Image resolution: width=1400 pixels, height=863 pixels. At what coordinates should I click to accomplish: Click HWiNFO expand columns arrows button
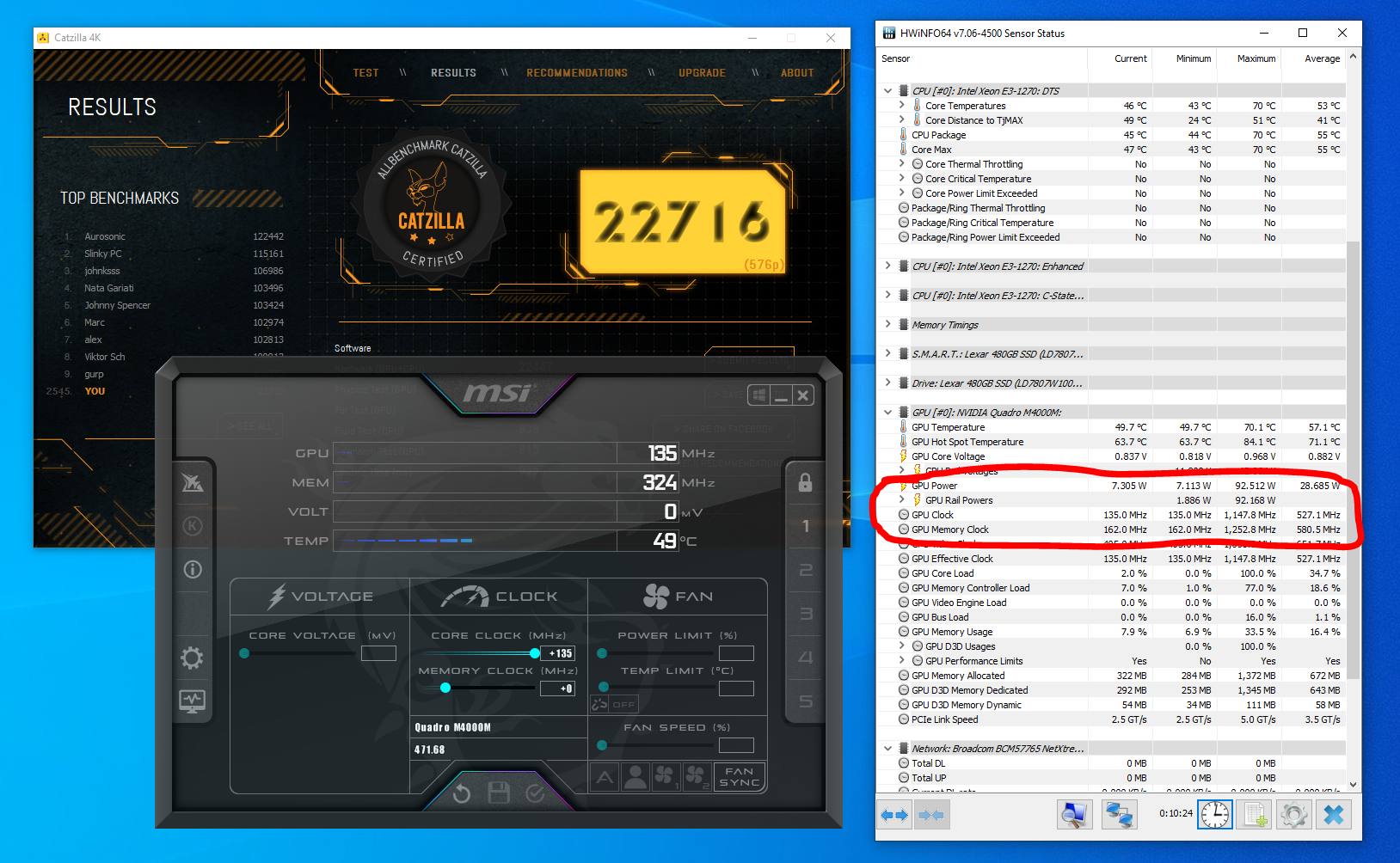coord(895,815)
